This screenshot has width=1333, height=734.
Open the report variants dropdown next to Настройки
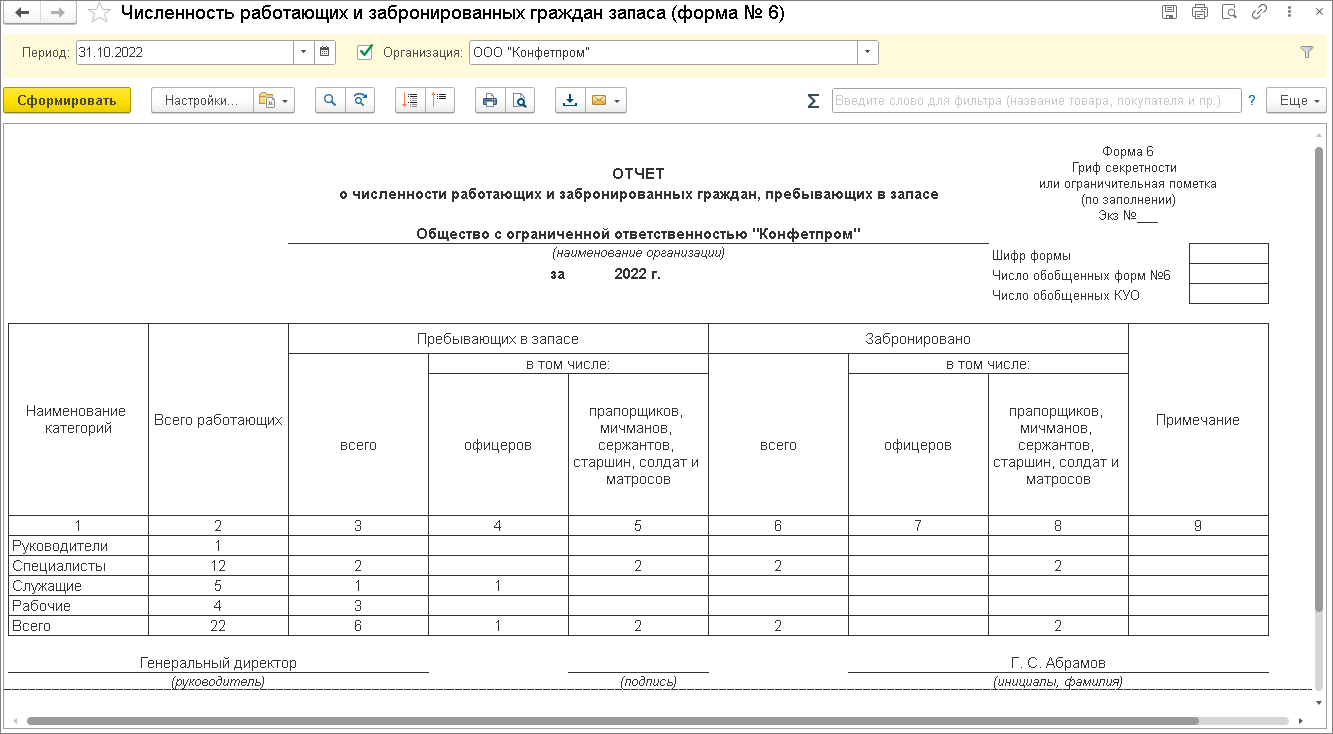coord(274,100)
